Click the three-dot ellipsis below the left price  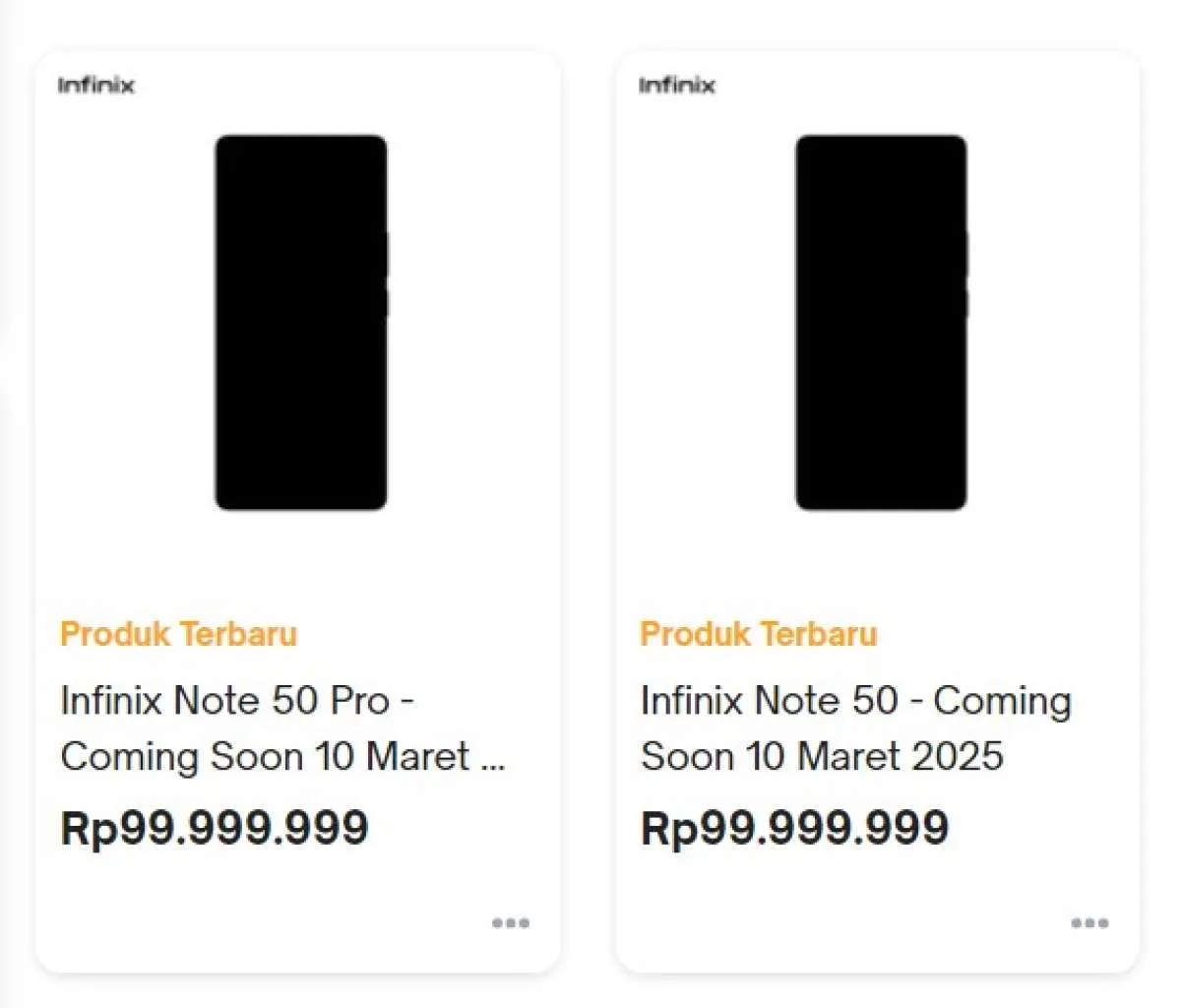(510, 922)
